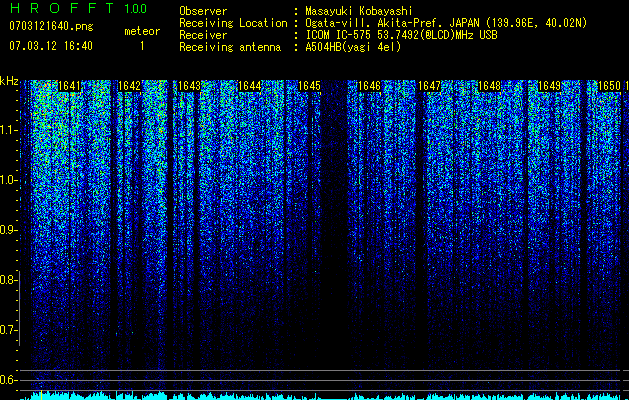
Task: Click the Ogata-vill. Akita-Pref. JAPAN location text
Action: 446,23
